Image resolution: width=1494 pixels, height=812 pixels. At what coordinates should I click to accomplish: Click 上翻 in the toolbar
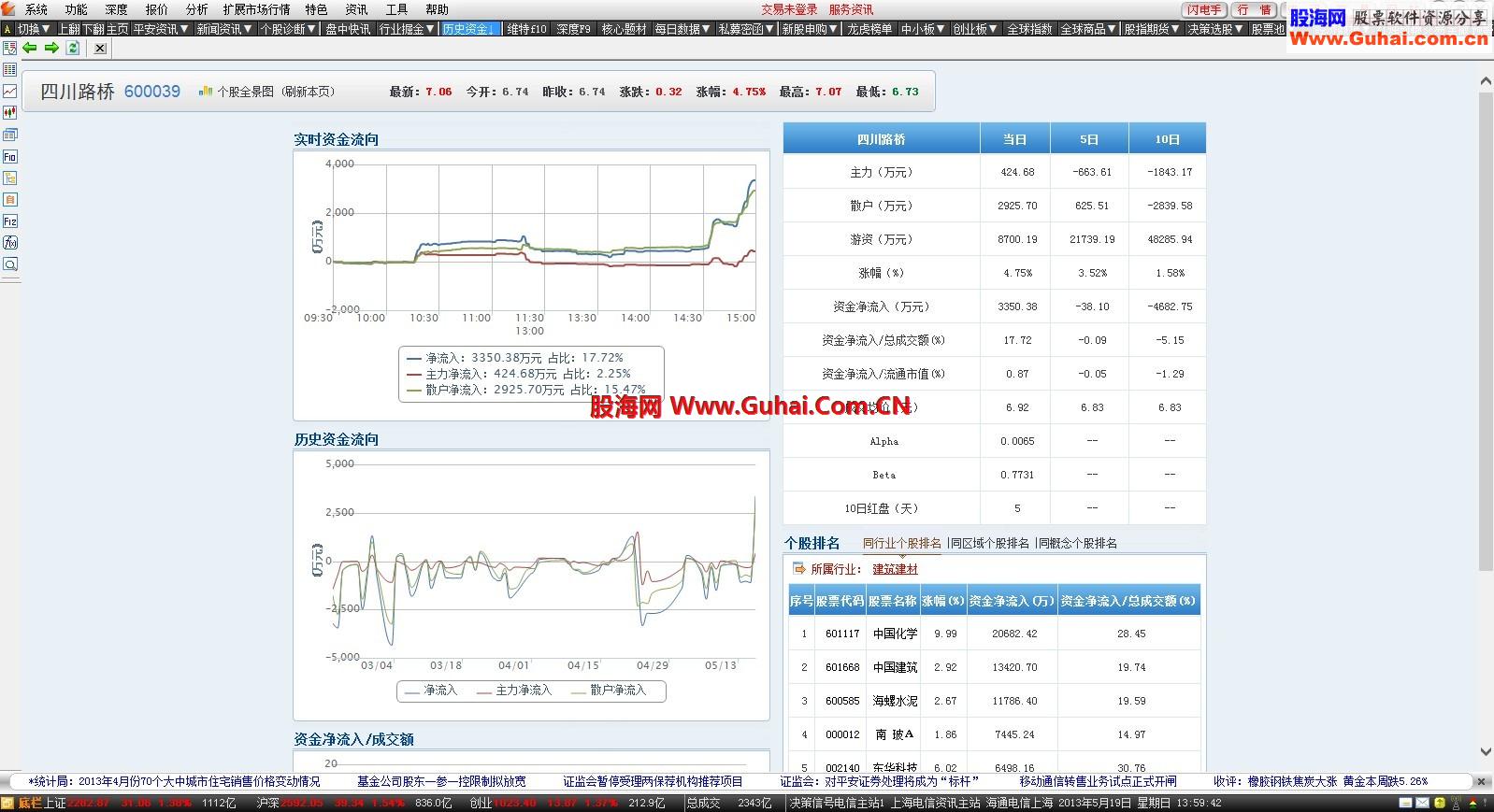tap(69, 29)
